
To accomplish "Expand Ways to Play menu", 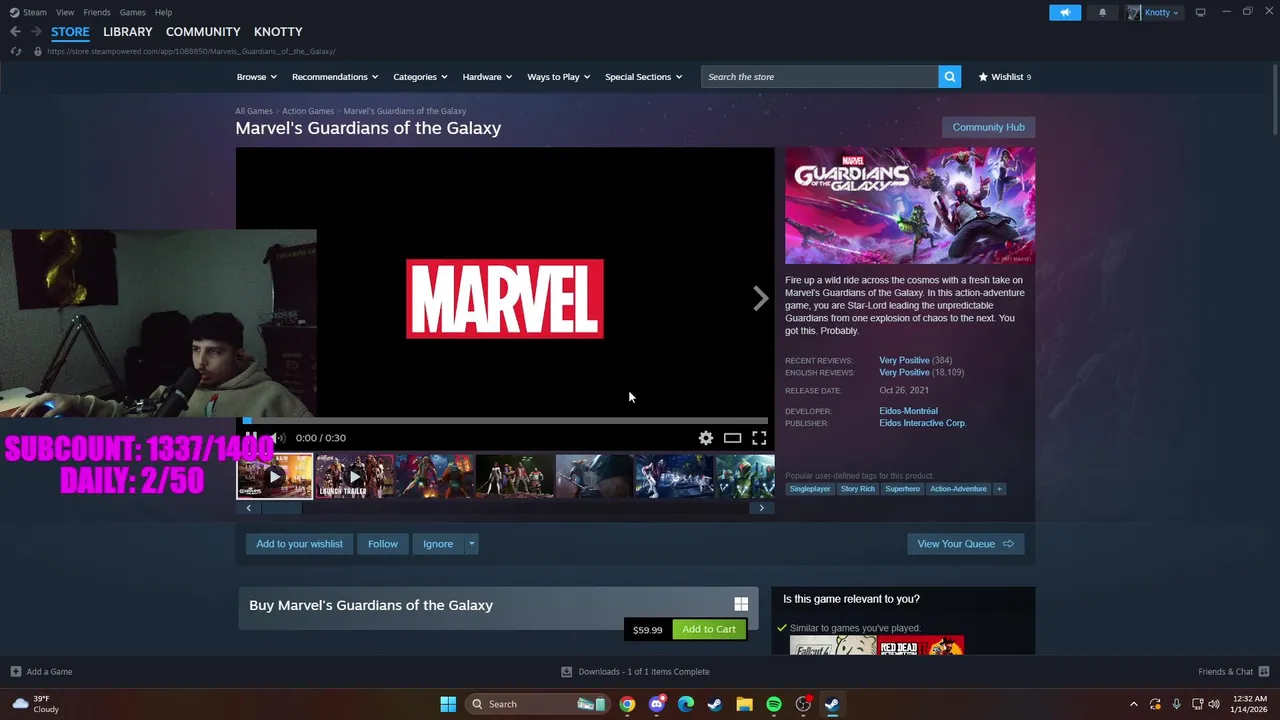I will click(x=559, y=77).
